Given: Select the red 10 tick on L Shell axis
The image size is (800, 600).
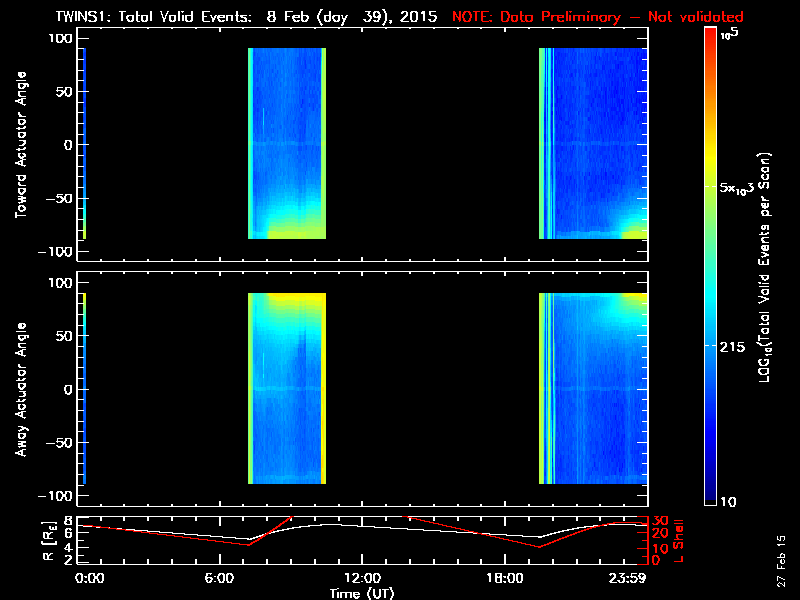Looking at the screenshot, I should pyautogui.click(x=661, y=548).
